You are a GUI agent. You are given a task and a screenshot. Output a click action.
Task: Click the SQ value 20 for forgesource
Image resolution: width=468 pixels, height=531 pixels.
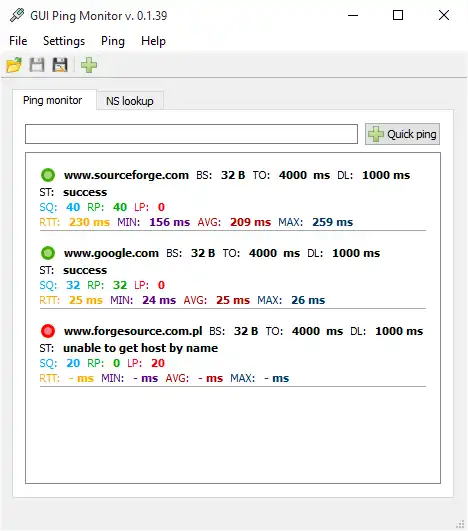click(73, 363)
